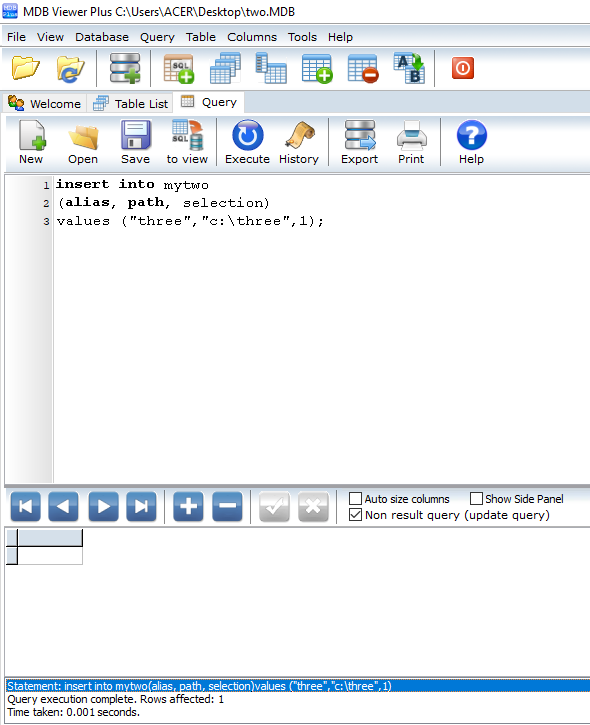Switch to the Welcome tab
This screenshot has width=590, height=725.
tap(45, 104)
